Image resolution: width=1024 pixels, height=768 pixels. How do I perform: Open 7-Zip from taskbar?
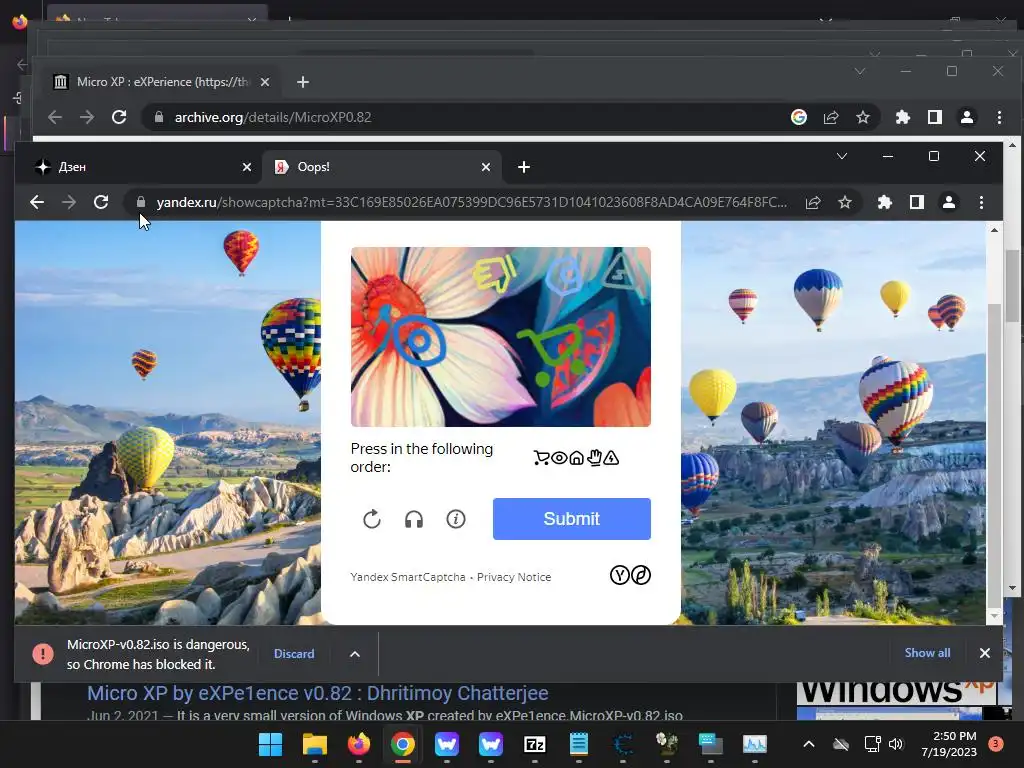[535, 744]
